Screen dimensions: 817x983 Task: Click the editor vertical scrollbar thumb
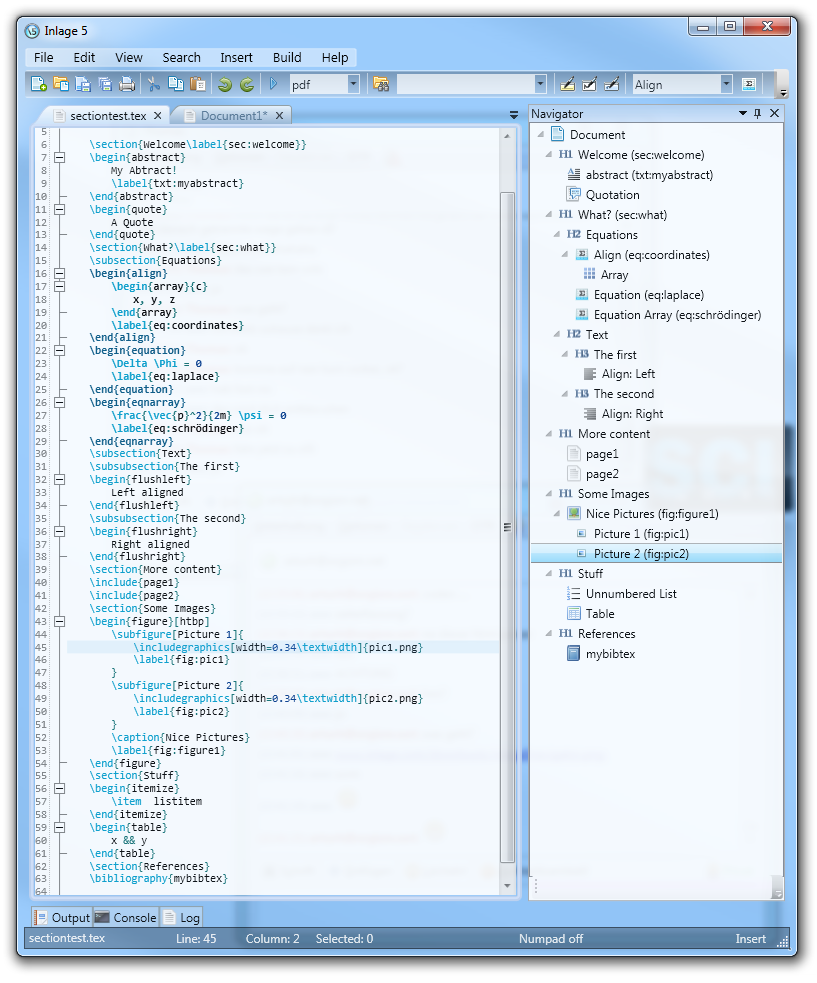pos(507,527)
